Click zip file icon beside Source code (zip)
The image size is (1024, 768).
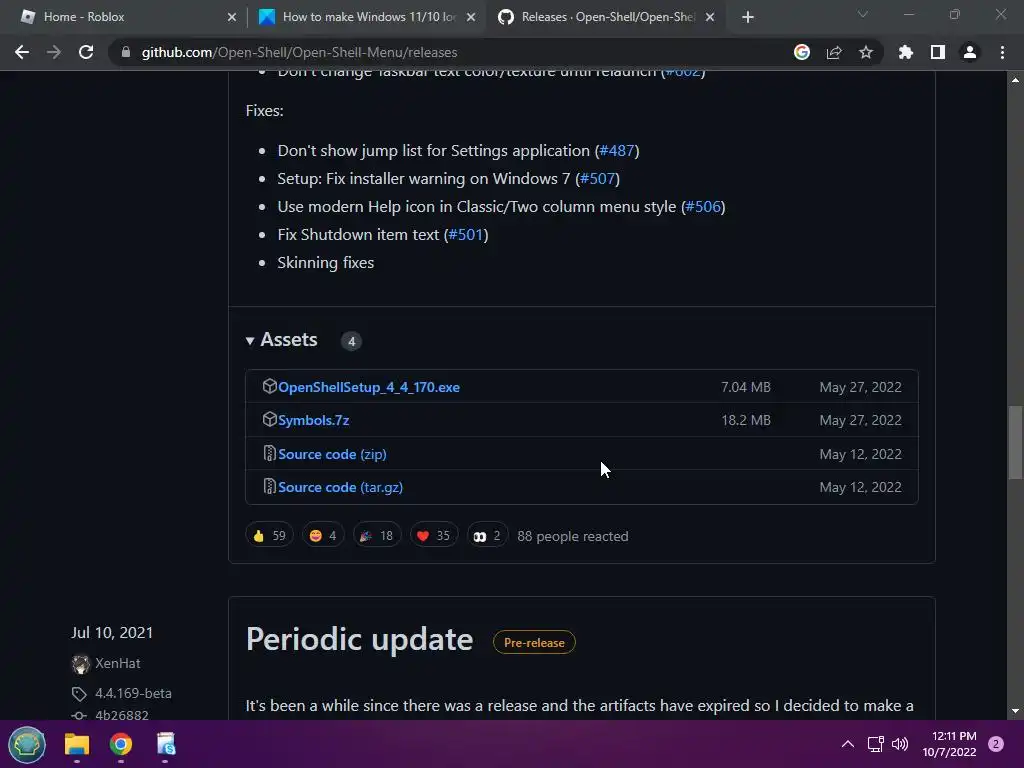pyautogui.click(x=269, y=453)
